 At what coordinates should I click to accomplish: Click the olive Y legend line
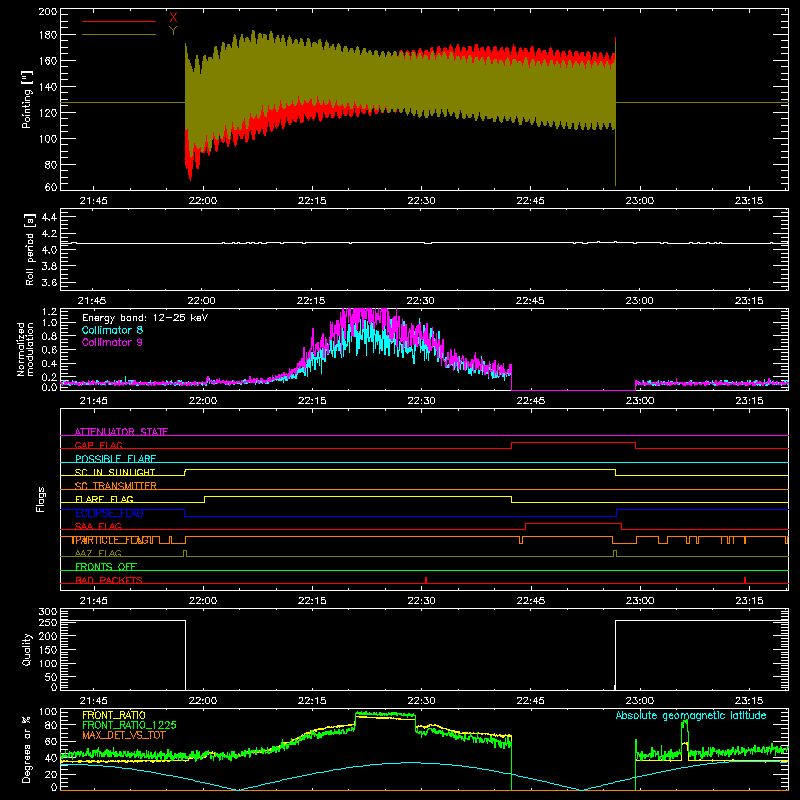point(119,35)
